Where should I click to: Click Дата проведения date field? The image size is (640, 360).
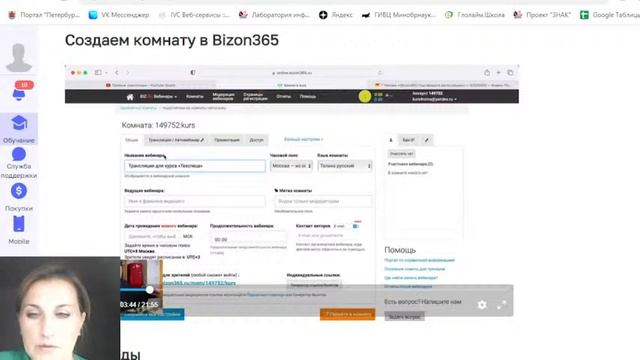click(153, 236)
